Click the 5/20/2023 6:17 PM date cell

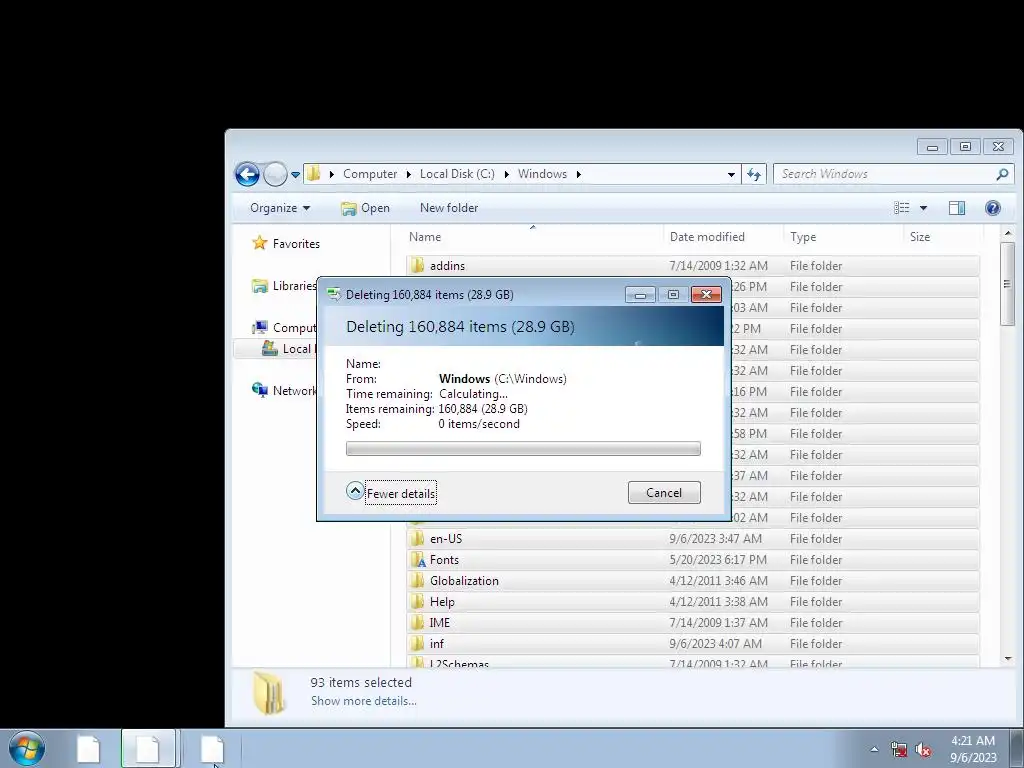(x=718, y=560)
